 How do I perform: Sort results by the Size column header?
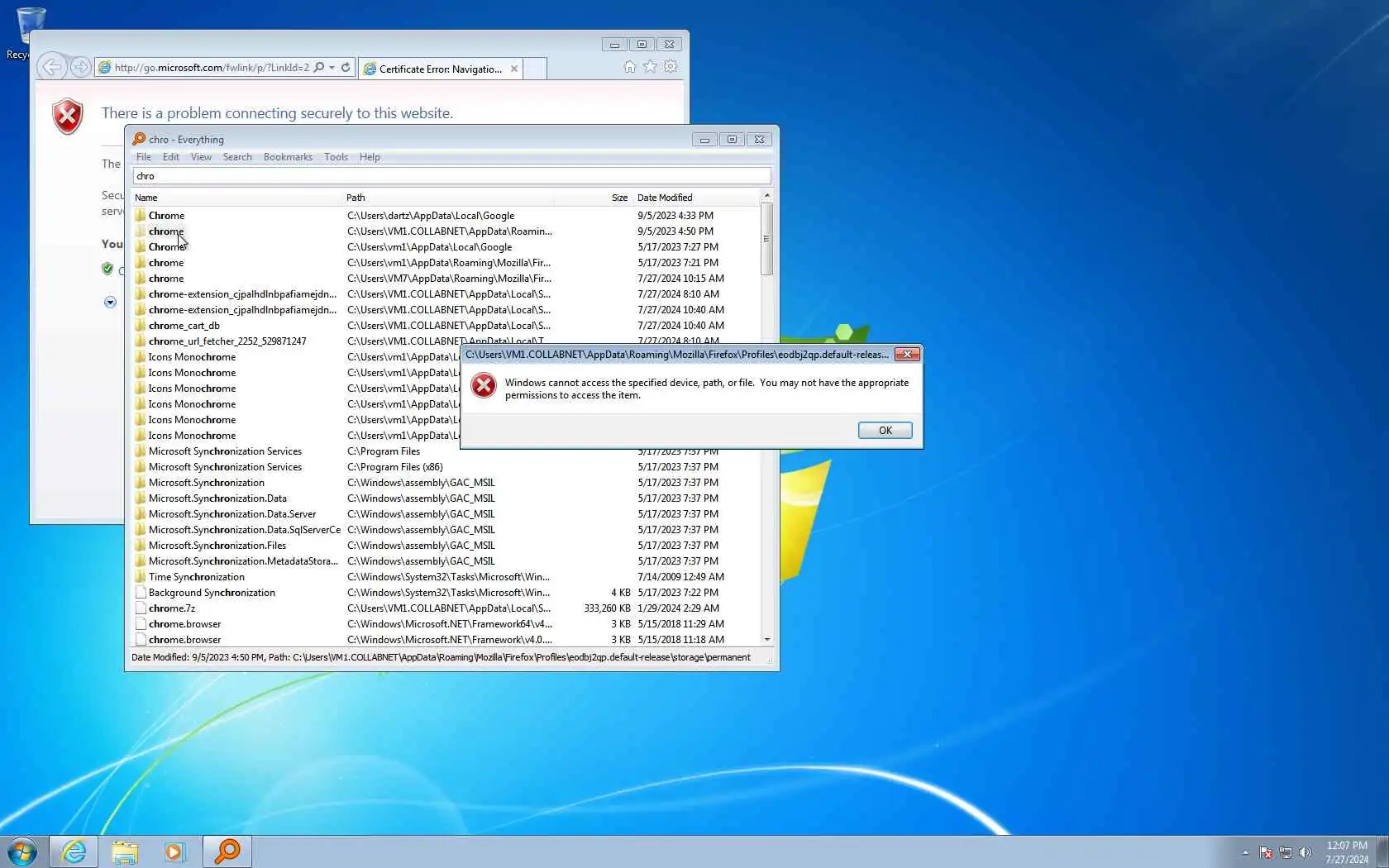(x=593, y=198)
